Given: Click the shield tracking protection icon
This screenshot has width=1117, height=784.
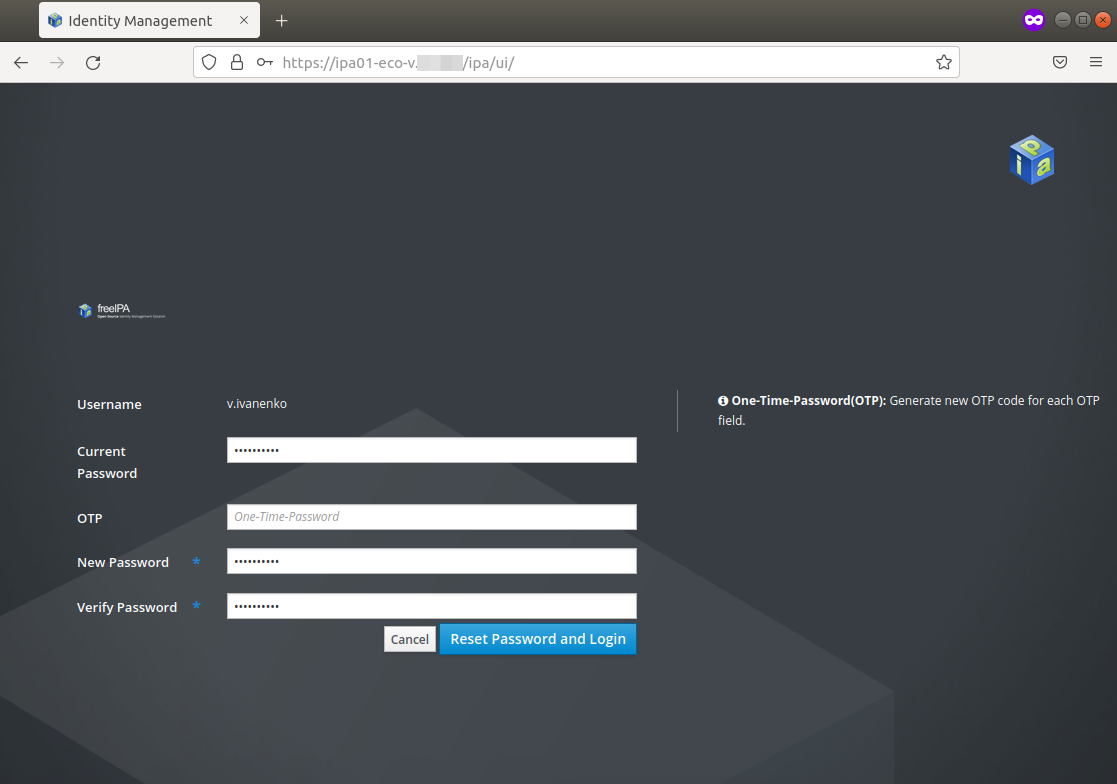Looking at the screenshot, I should click(x=209, y=62).
